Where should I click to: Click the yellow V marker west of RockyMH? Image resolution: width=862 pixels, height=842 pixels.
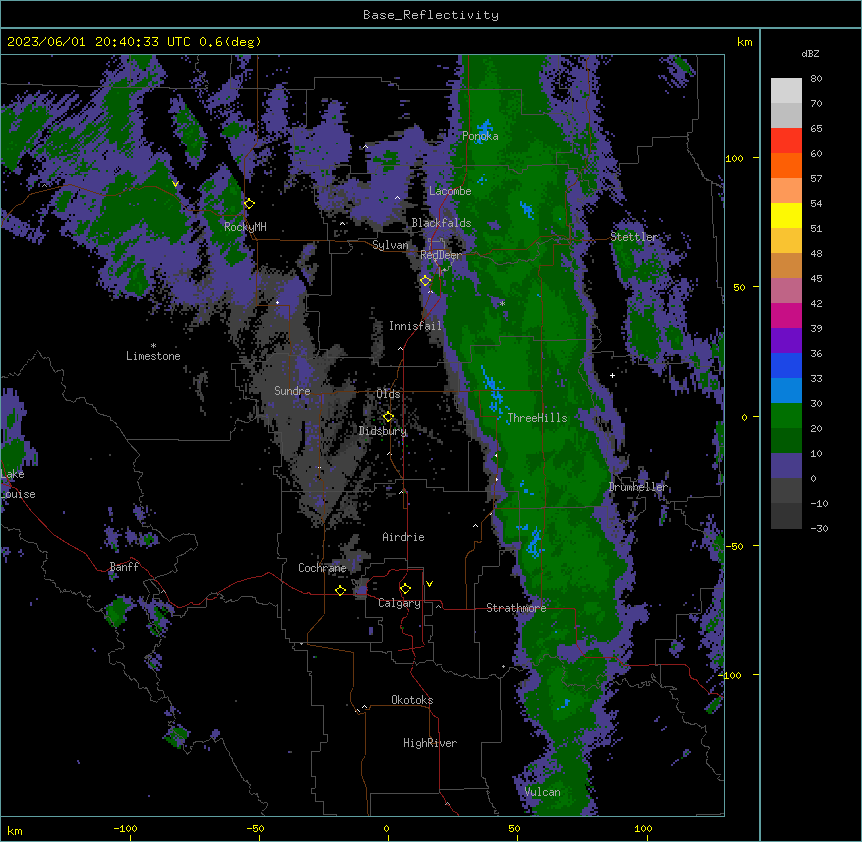[x=175, y=184]
